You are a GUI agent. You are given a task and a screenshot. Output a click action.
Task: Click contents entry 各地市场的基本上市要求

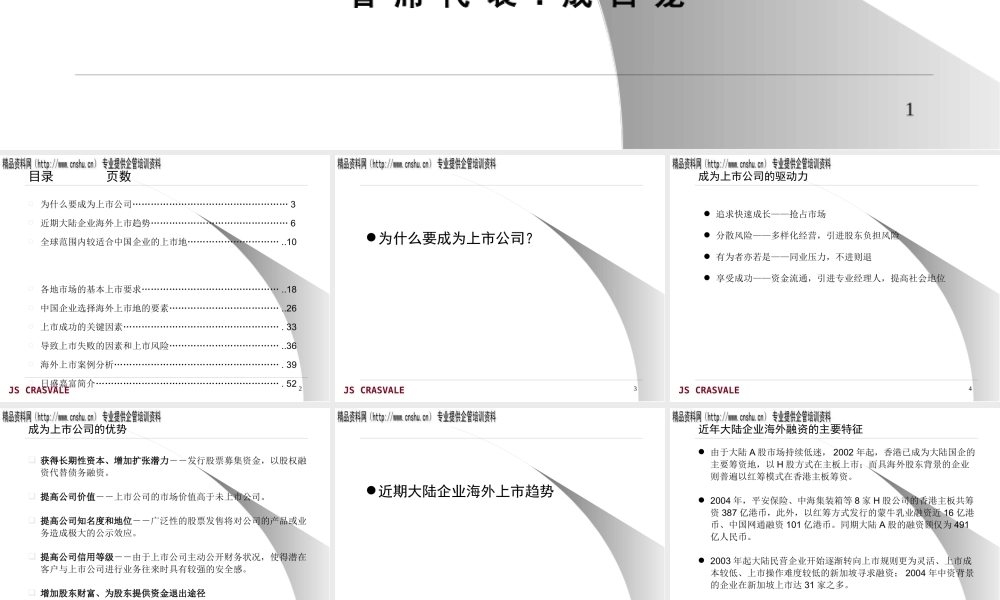click(168, 289)
